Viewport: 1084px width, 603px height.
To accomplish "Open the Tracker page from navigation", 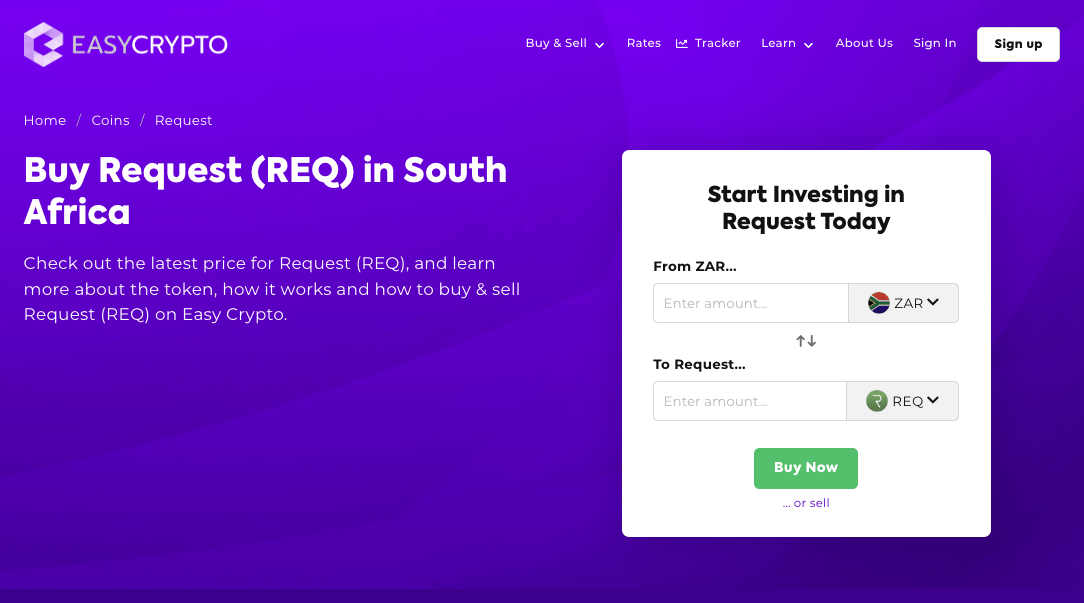I will pos(717,44).
